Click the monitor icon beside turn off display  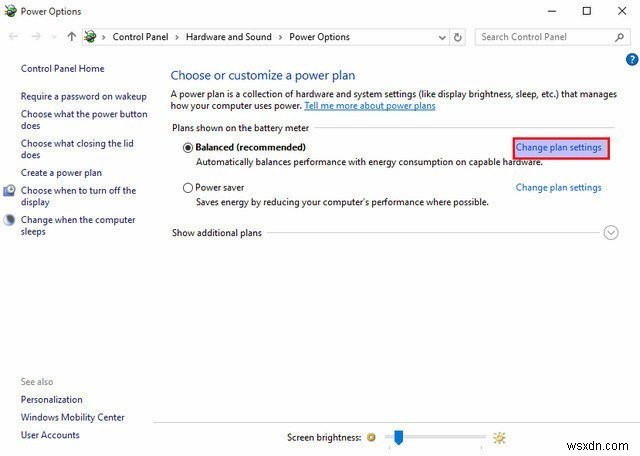click(9, 191)
